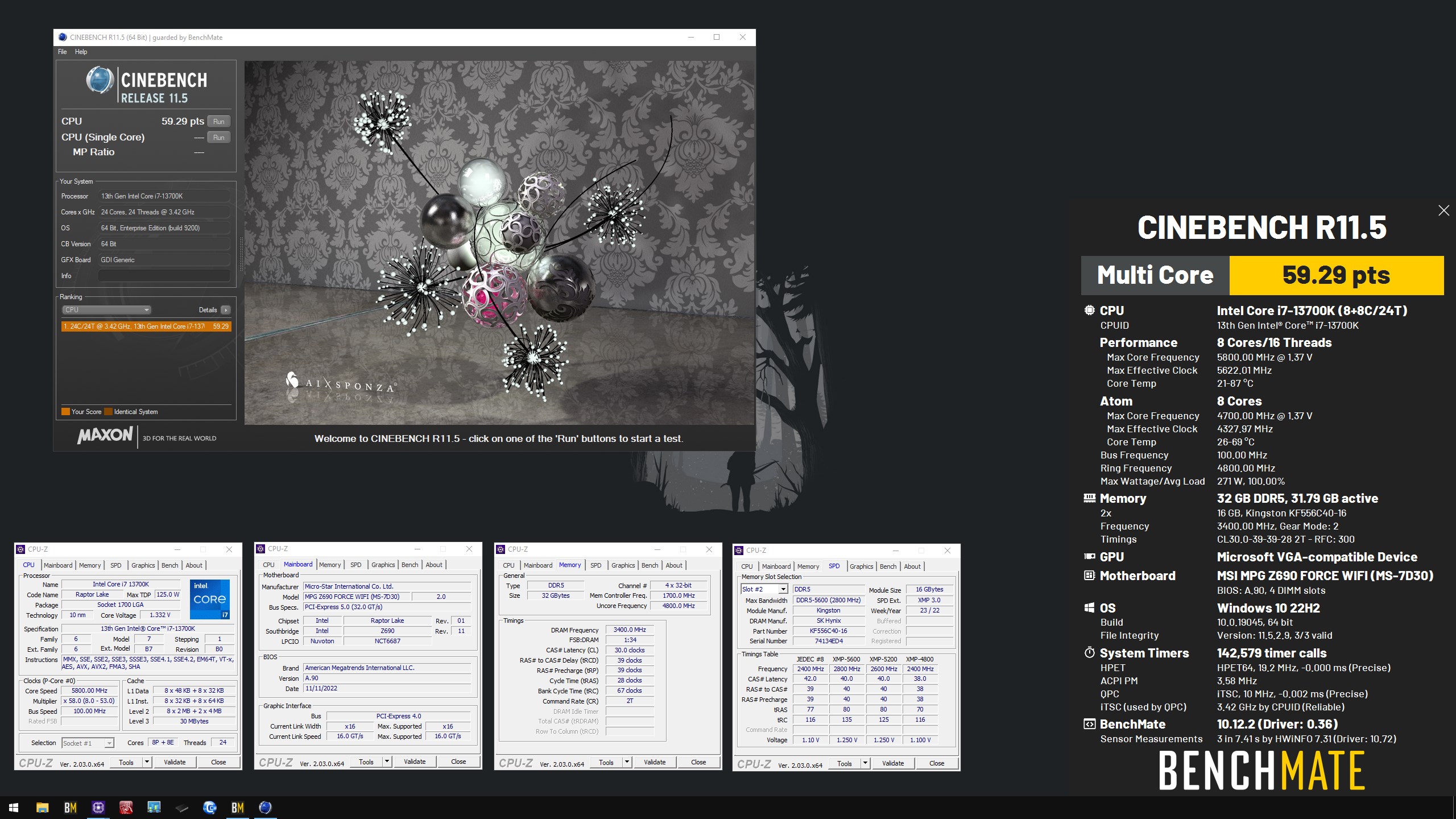
Task: Click the CPU-Z icon in the SPD window title
Action: click(739, 551)
